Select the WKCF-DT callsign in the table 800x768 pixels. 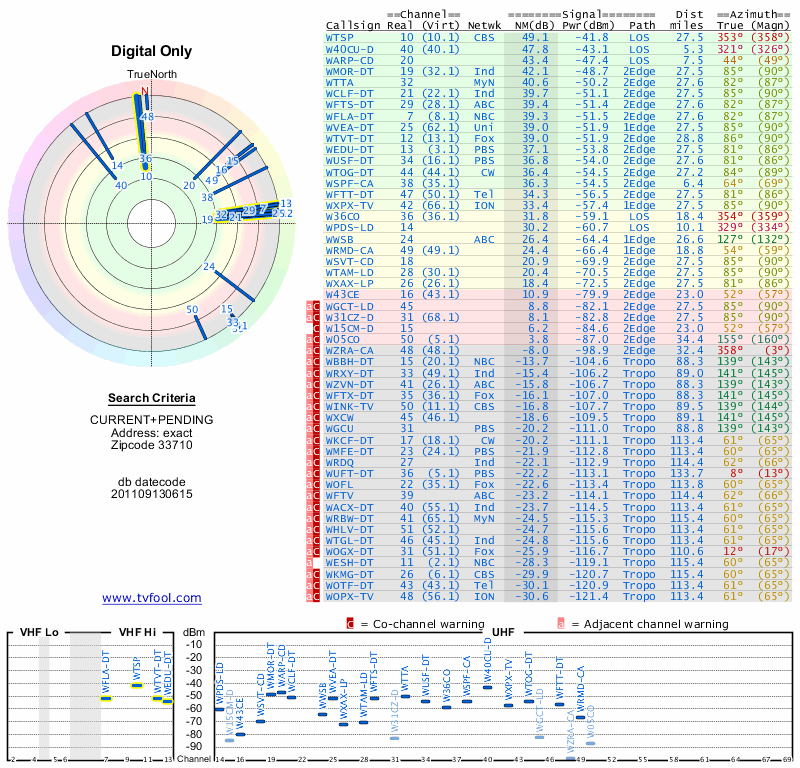pyautogui.click(x=349, y=440)
